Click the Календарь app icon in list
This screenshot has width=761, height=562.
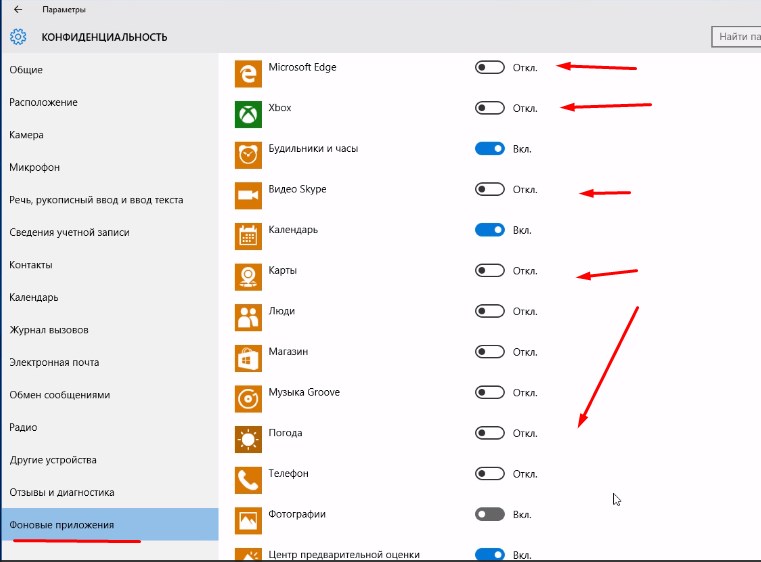pyautogui.click(x=248, y=236)
